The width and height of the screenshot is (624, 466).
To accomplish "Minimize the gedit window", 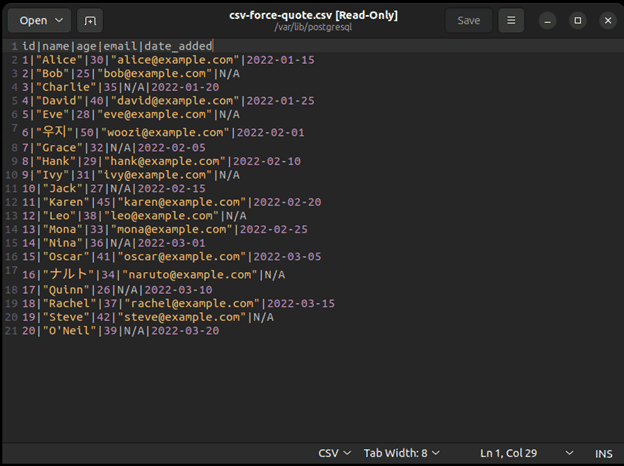I will [548, 20].
